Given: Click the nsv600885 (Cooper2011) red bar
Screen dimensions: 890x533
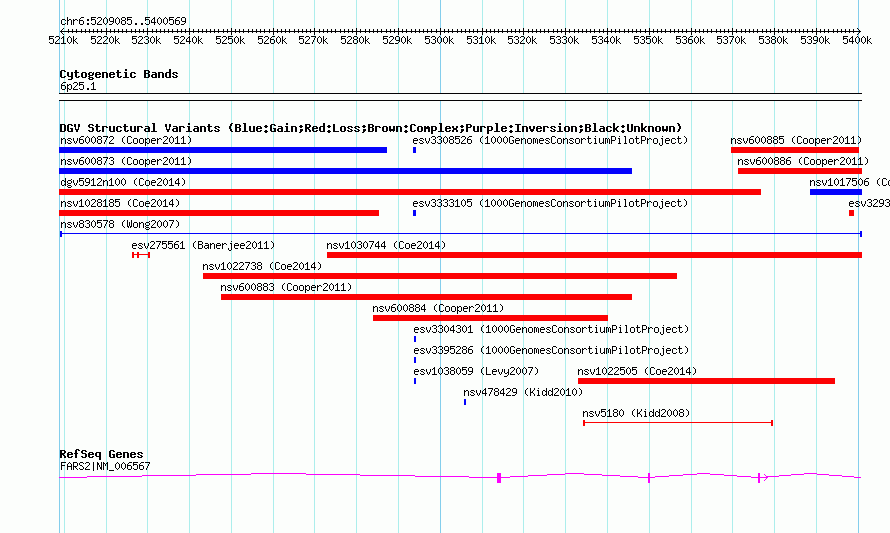Looking at the screenshot, I should [x=795, y=150].
